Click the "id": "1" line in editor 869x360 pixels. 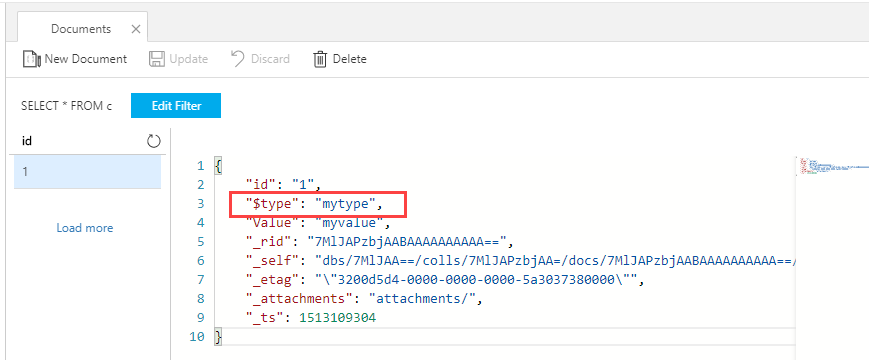pyautogui.click(x=283, y=184)
